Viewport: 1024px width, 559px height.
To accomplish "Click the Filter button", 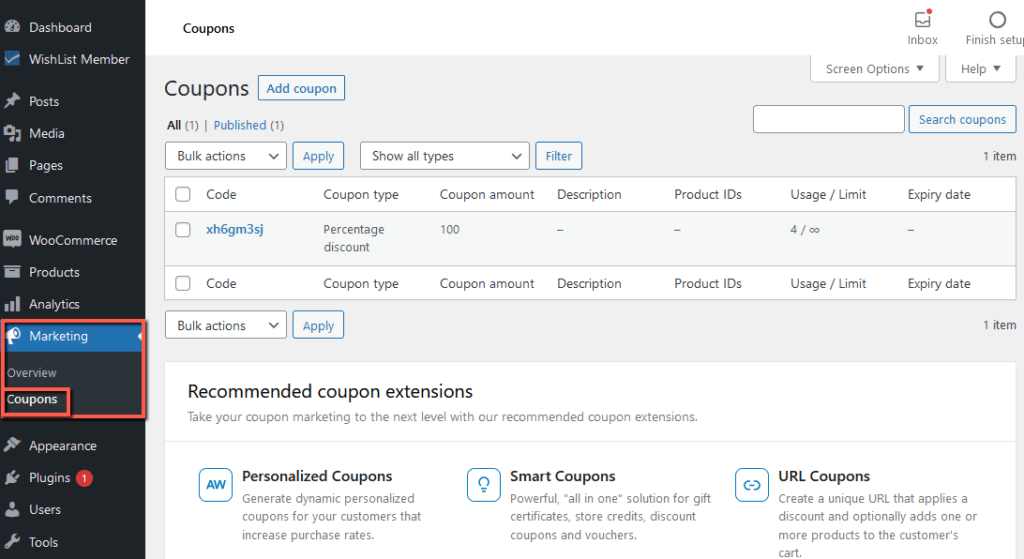I will tap(558, 156).
